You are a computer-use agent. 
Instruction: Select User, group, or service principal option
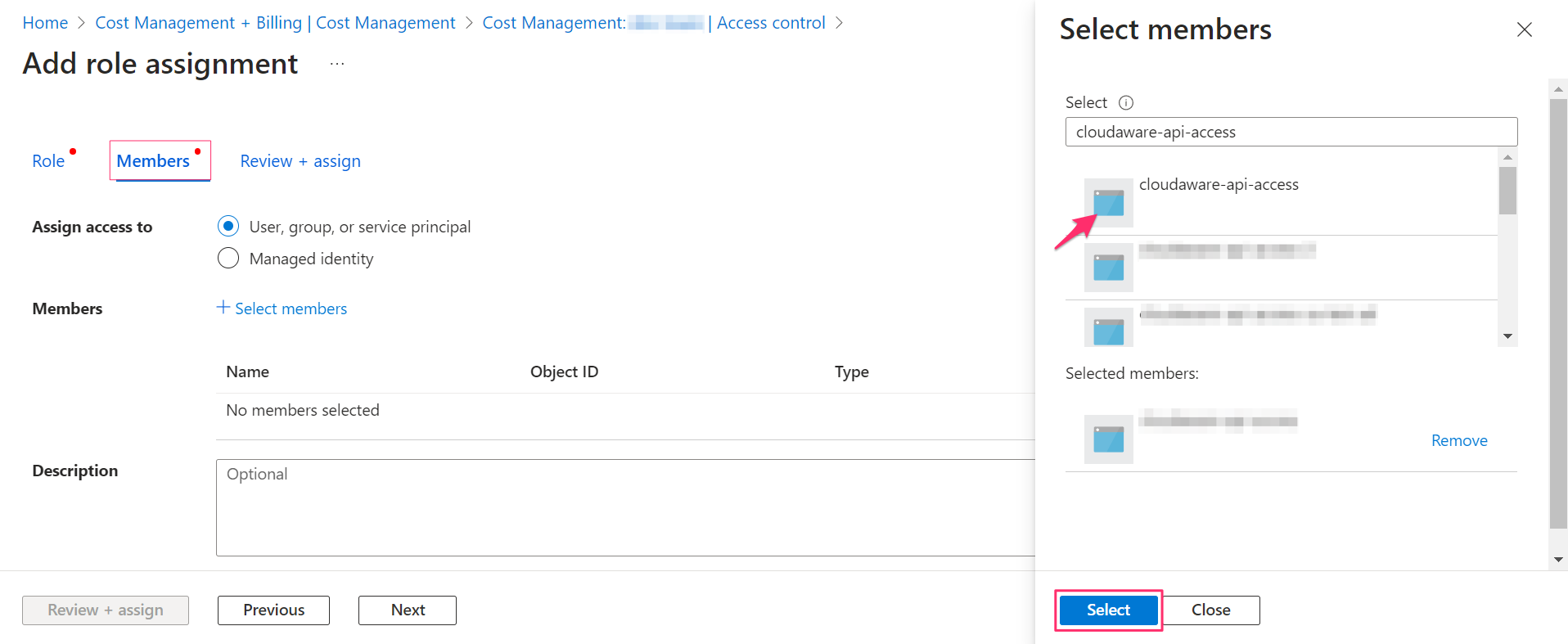click(x=228, y=226)
